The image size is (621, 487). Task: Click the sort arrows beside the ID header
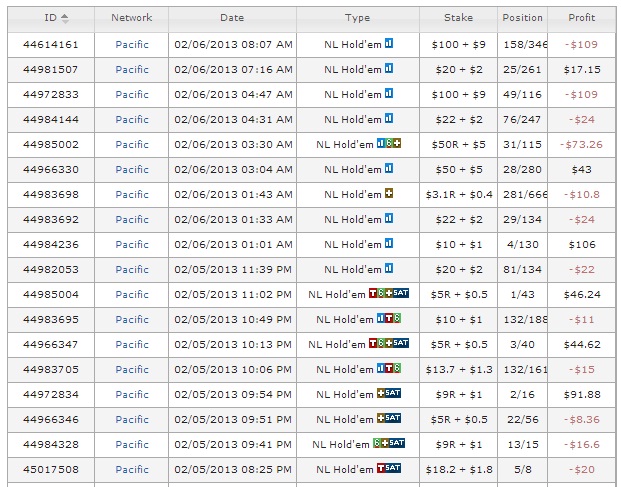tap(65, 18)
